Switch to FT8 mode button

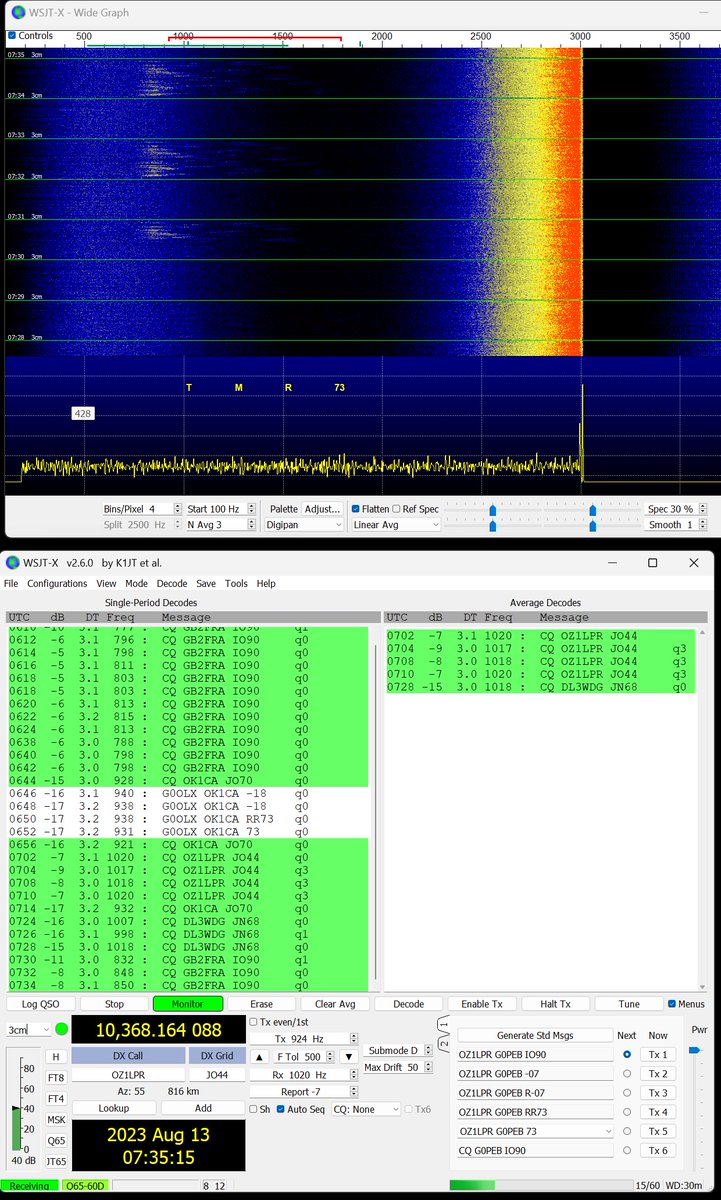tap(56, 1078)
